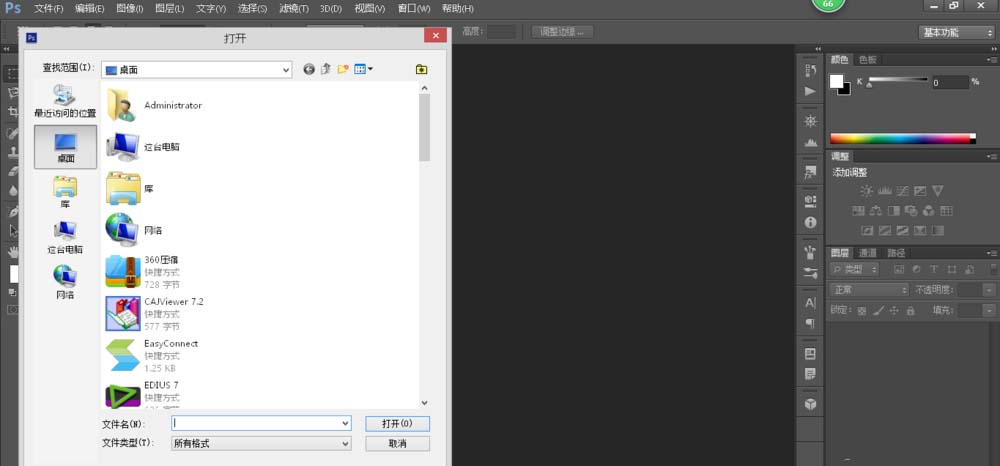This screenshot has height=466, width=1000.
Task: Select the Crop tool in Photoshop toolbar
Action: tap(13, 112)
